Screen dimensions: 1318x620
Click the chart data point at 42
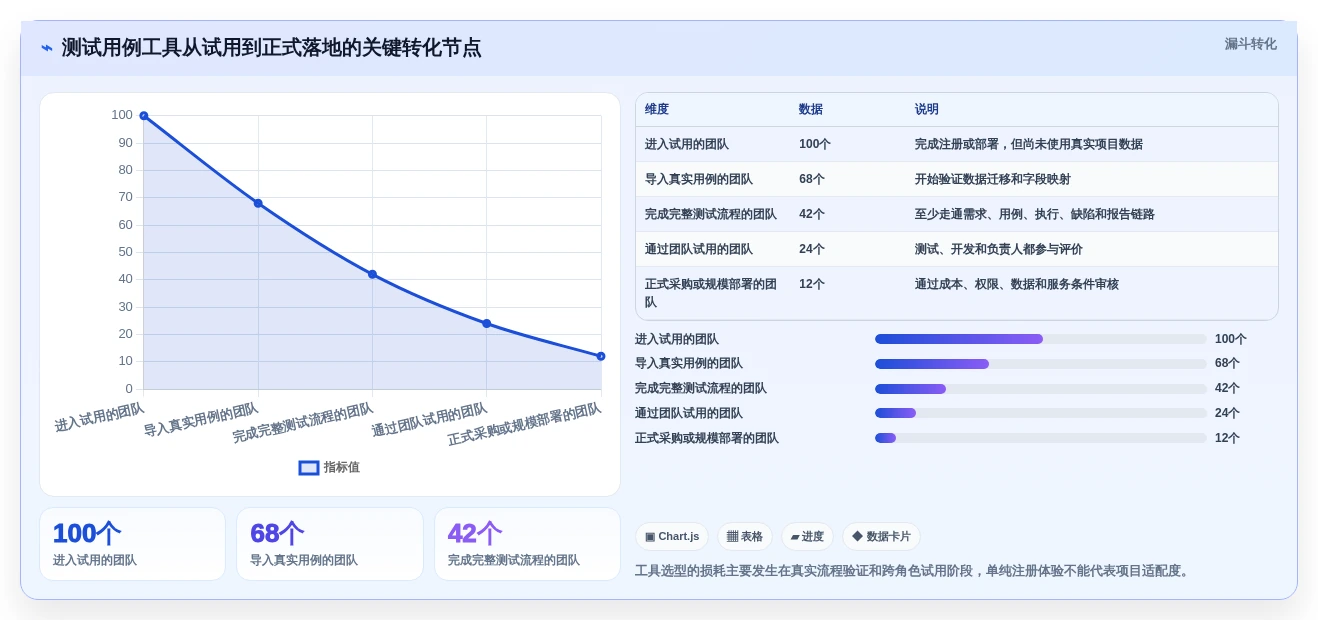(x=372, y=274)
